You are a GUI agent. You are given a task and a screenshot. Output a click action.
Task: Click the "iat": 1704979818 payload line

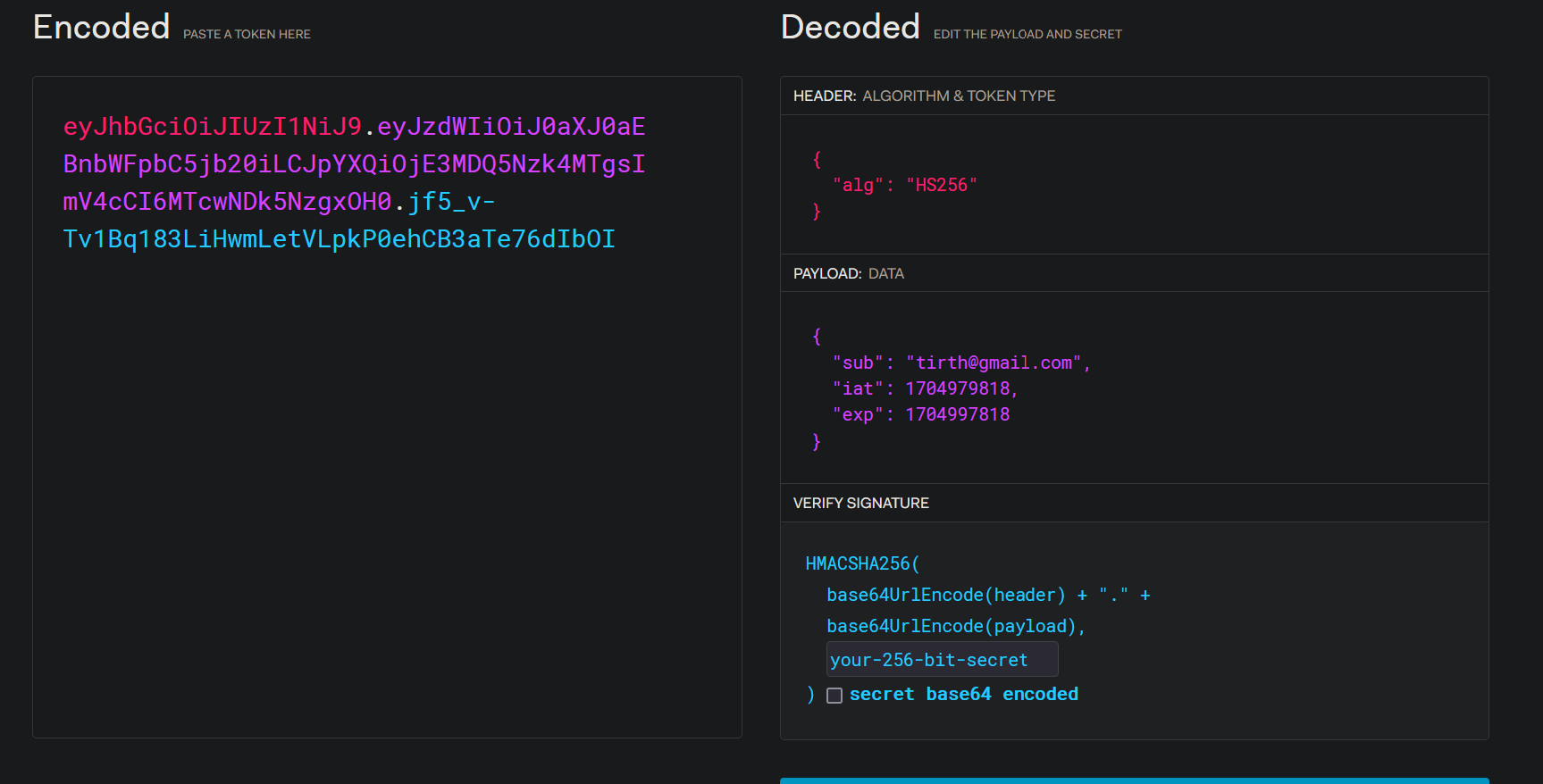[x=925, y=388]
